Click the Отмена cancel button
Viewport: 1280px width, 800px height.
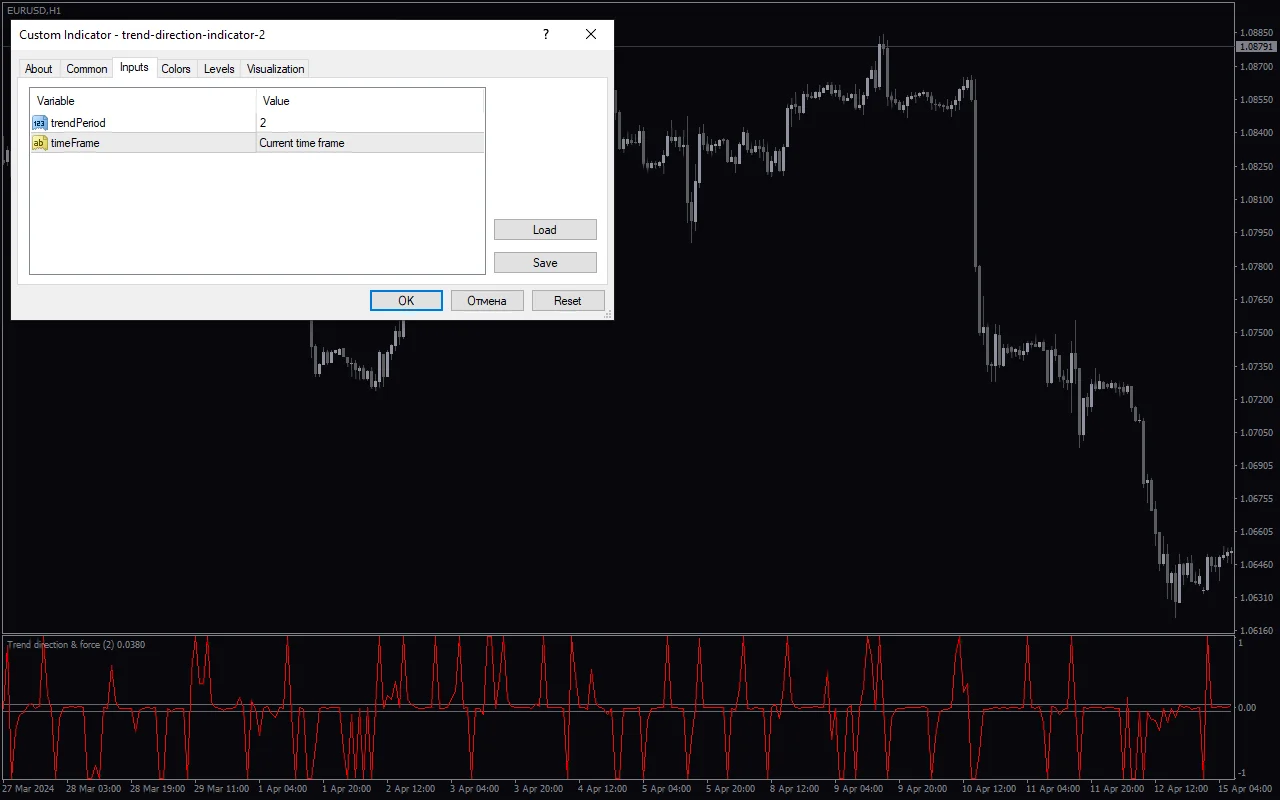(x=487, y=301)
